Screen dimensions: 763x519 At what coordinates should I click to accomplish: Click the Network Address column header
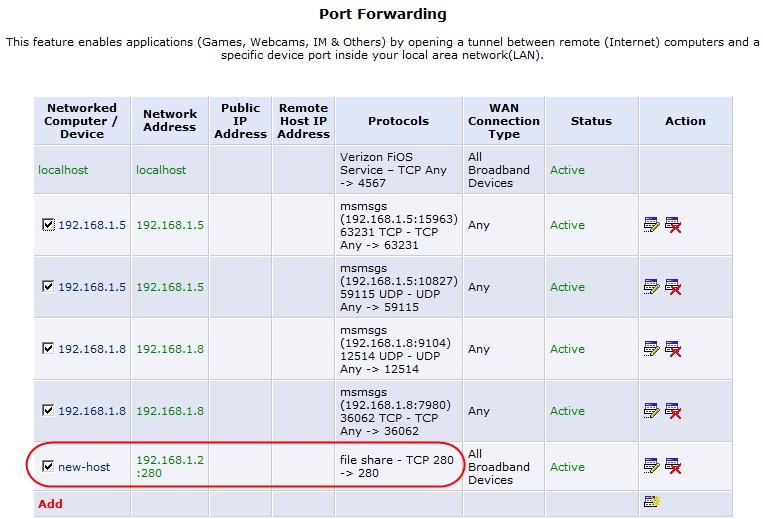170,121
